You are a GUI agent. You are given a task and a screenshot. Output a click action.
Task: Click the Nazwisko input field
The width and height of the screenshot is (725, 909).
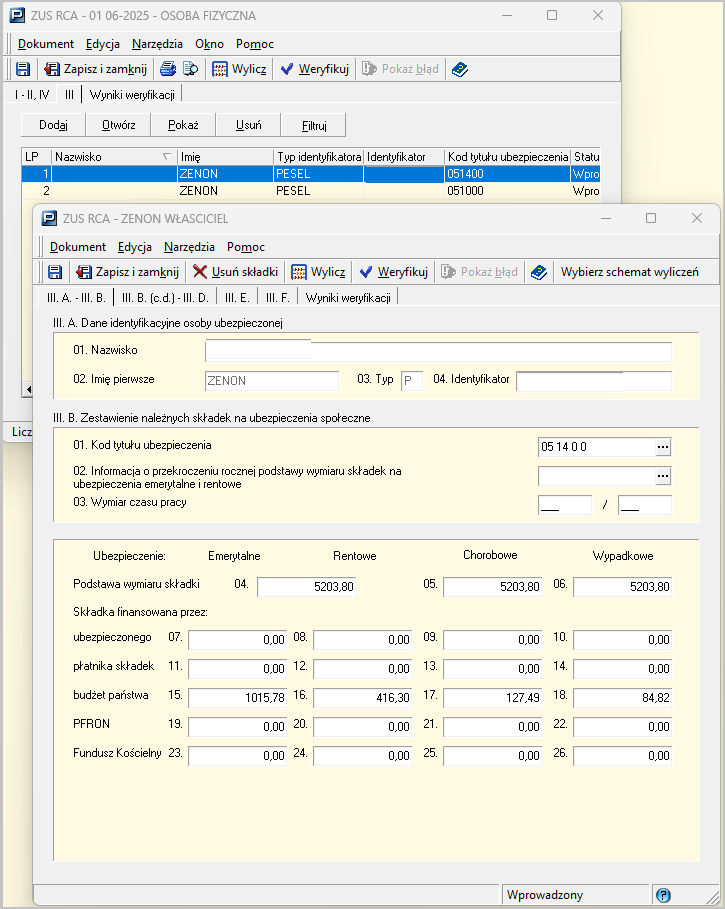(x=438, y=351)
